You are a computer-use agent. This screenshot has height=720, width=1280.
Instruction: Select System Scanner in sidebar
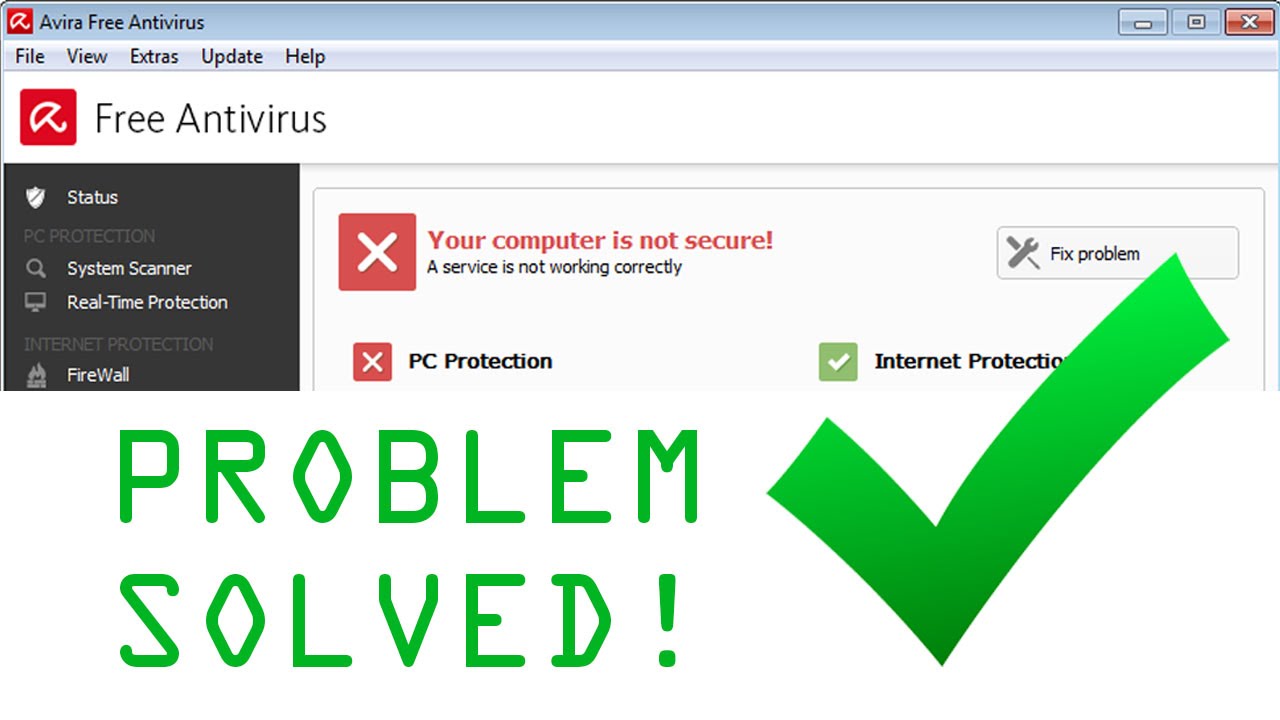[x=129, y=268]
